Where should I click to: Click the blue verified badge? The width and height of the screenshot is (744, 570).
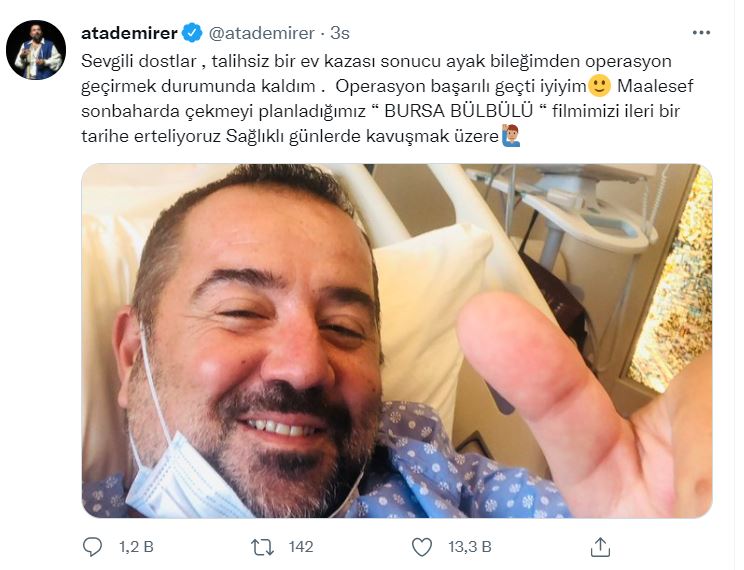pos(192,33)
